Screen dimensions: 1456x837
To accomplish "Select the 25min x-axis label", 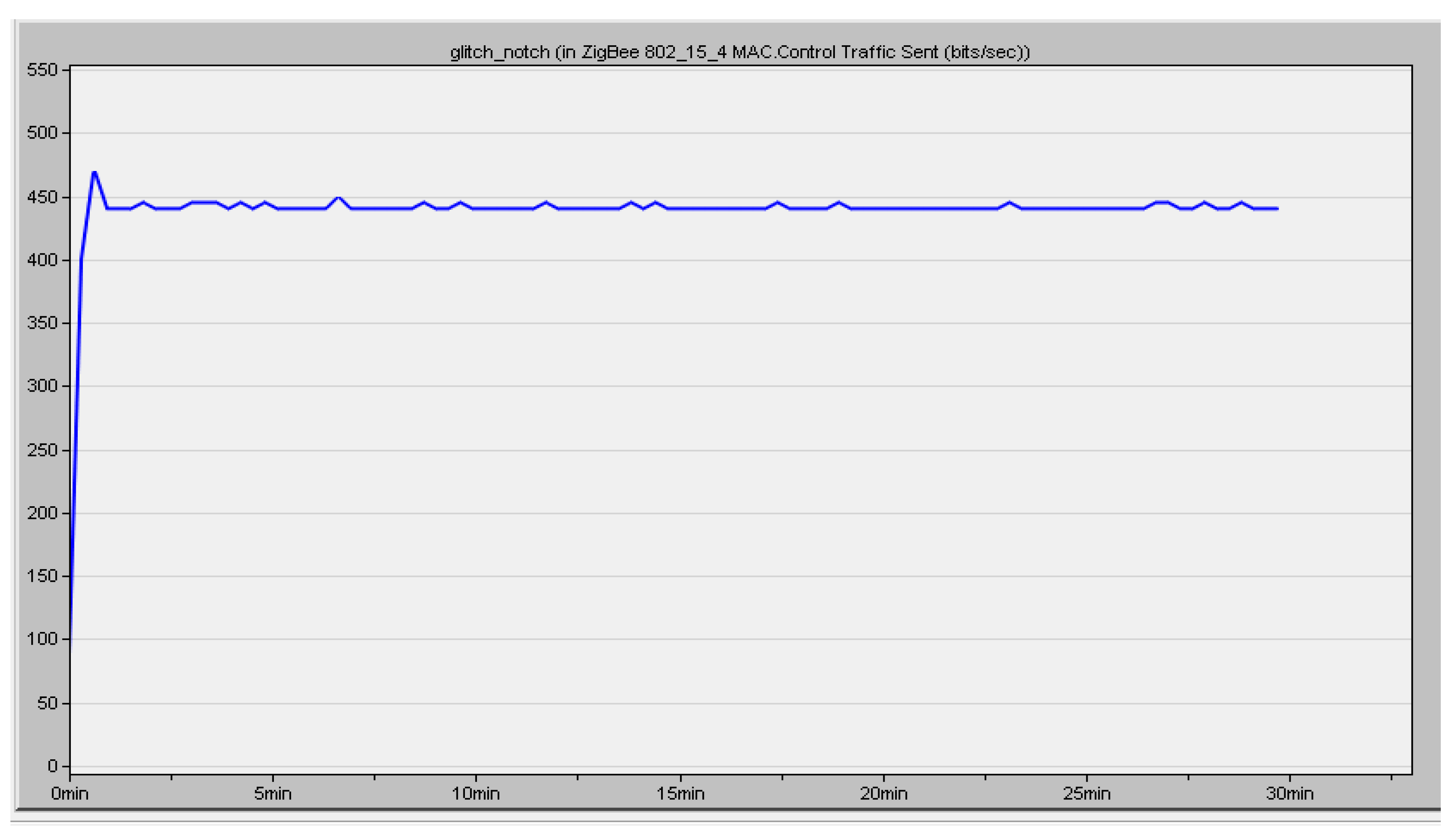I will click(1086, 794).
